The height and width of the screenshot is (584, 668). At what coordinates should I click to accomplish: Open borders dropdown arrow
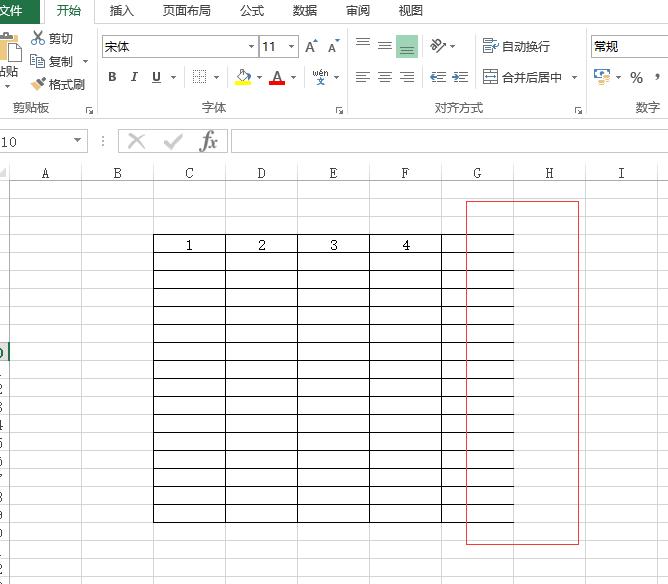(x=216, y=78)
